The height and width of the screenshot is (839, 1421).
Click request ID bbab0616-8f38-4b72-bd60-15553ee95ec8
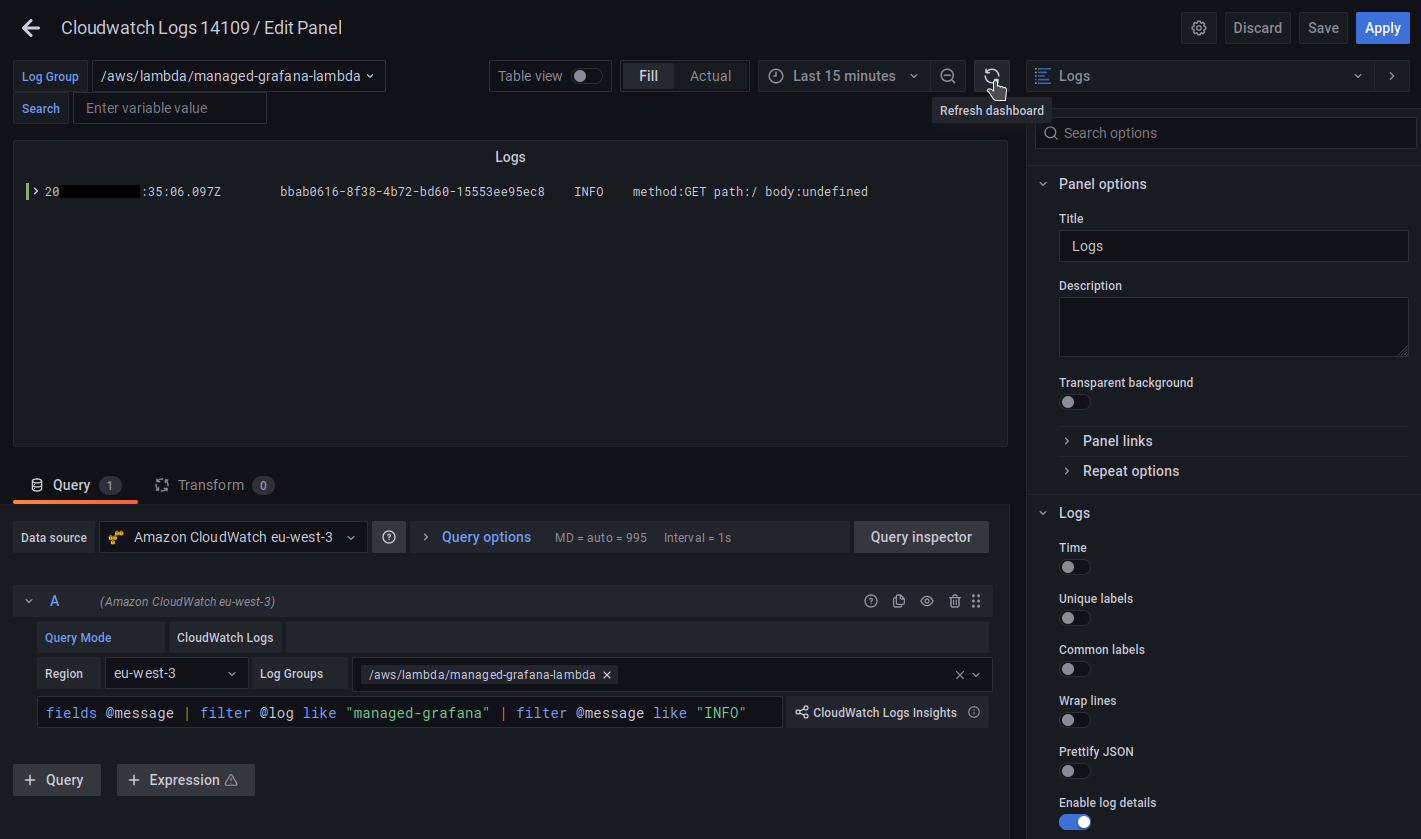point(412,191)
